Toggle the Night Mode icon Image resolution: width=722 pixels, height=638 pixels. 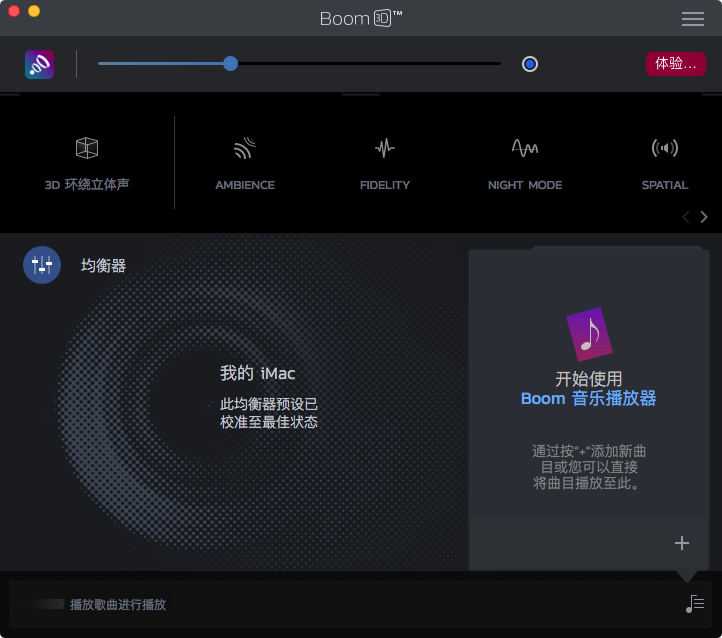tap(524, 148)
